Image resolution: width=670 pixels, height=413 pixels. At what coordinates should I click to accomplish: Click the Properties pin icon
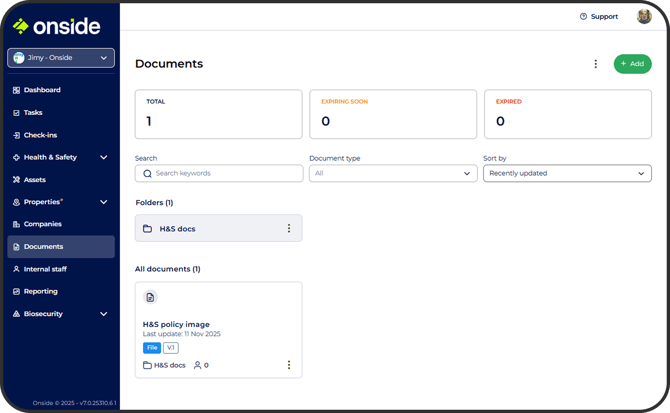[x=16, y=202]
